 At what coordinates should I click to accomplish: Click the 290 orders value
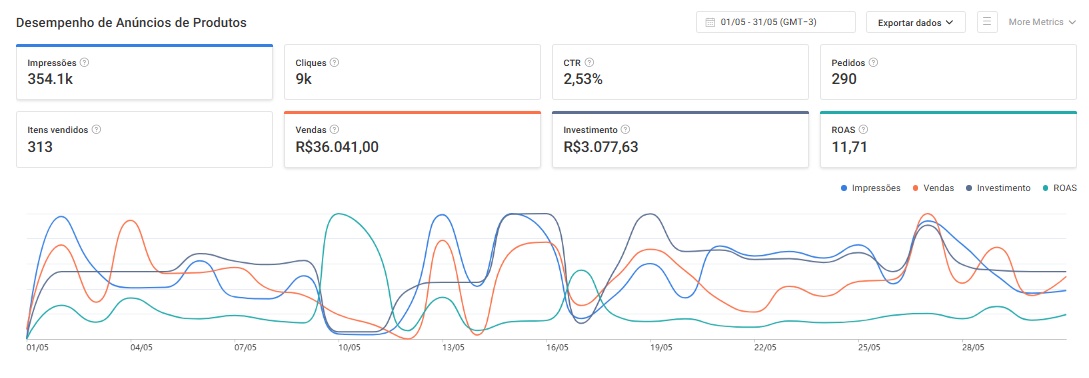[844, 79]
